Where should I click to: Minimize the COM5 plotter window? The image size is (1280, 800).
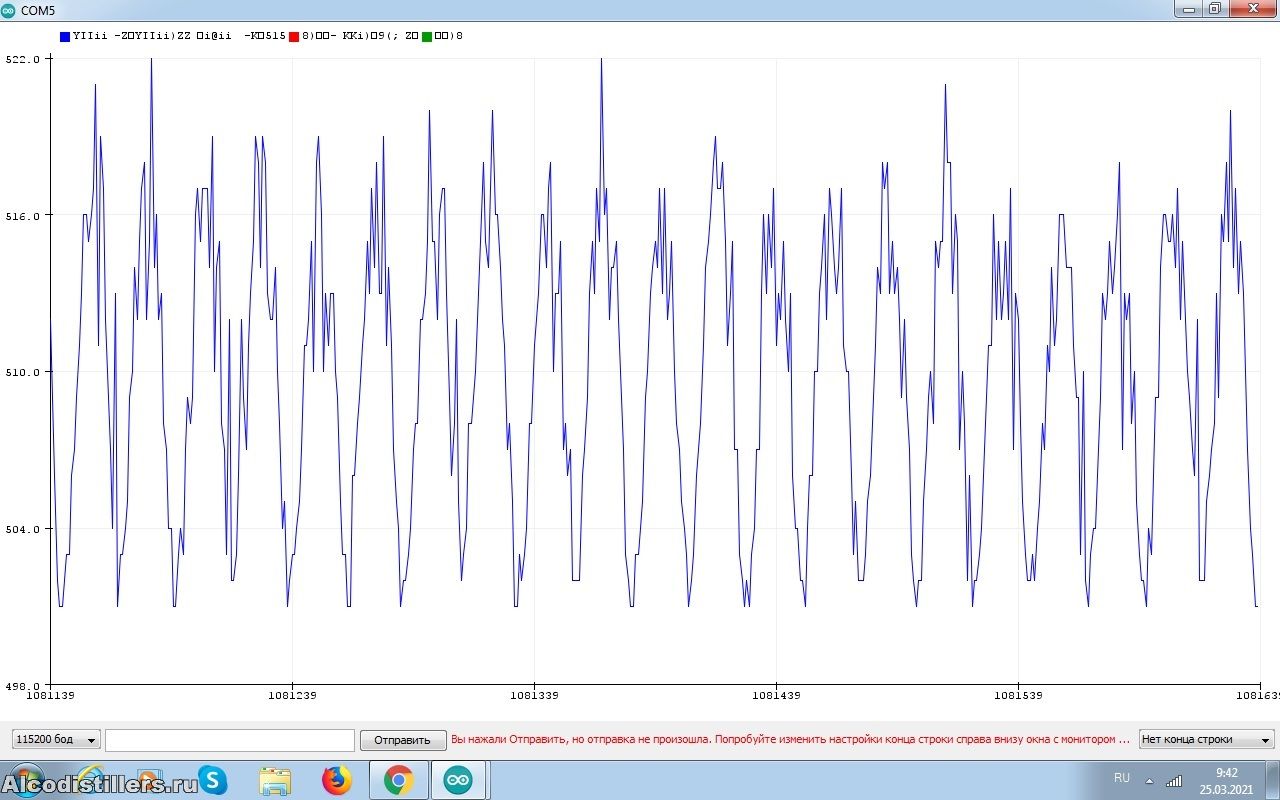1187,8
